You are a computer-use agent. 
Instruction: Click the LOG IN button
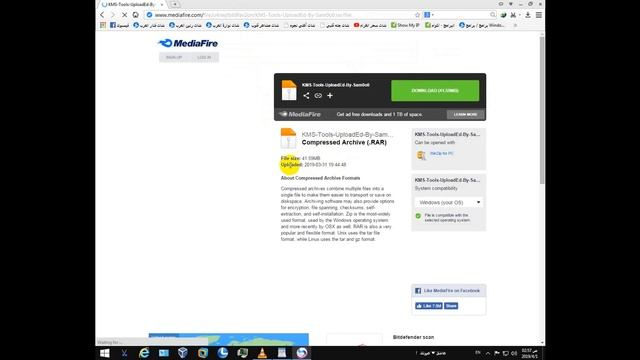click(x=204, y=58)
